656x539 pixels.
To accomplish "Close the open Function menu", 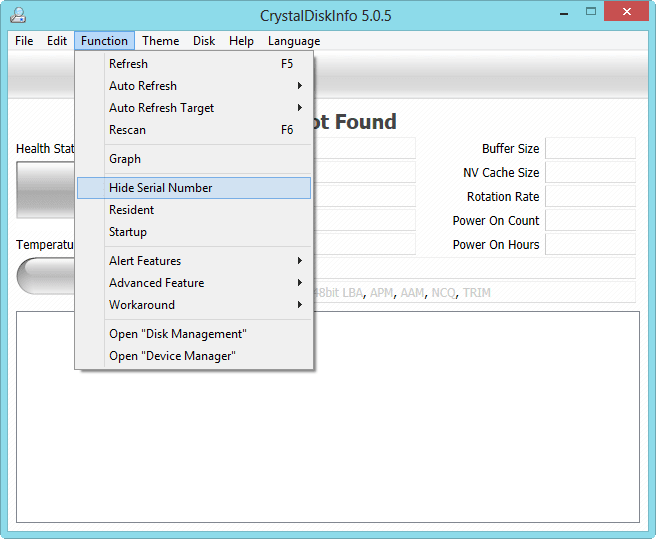I will pyautogui.click(x=104, y=41).
